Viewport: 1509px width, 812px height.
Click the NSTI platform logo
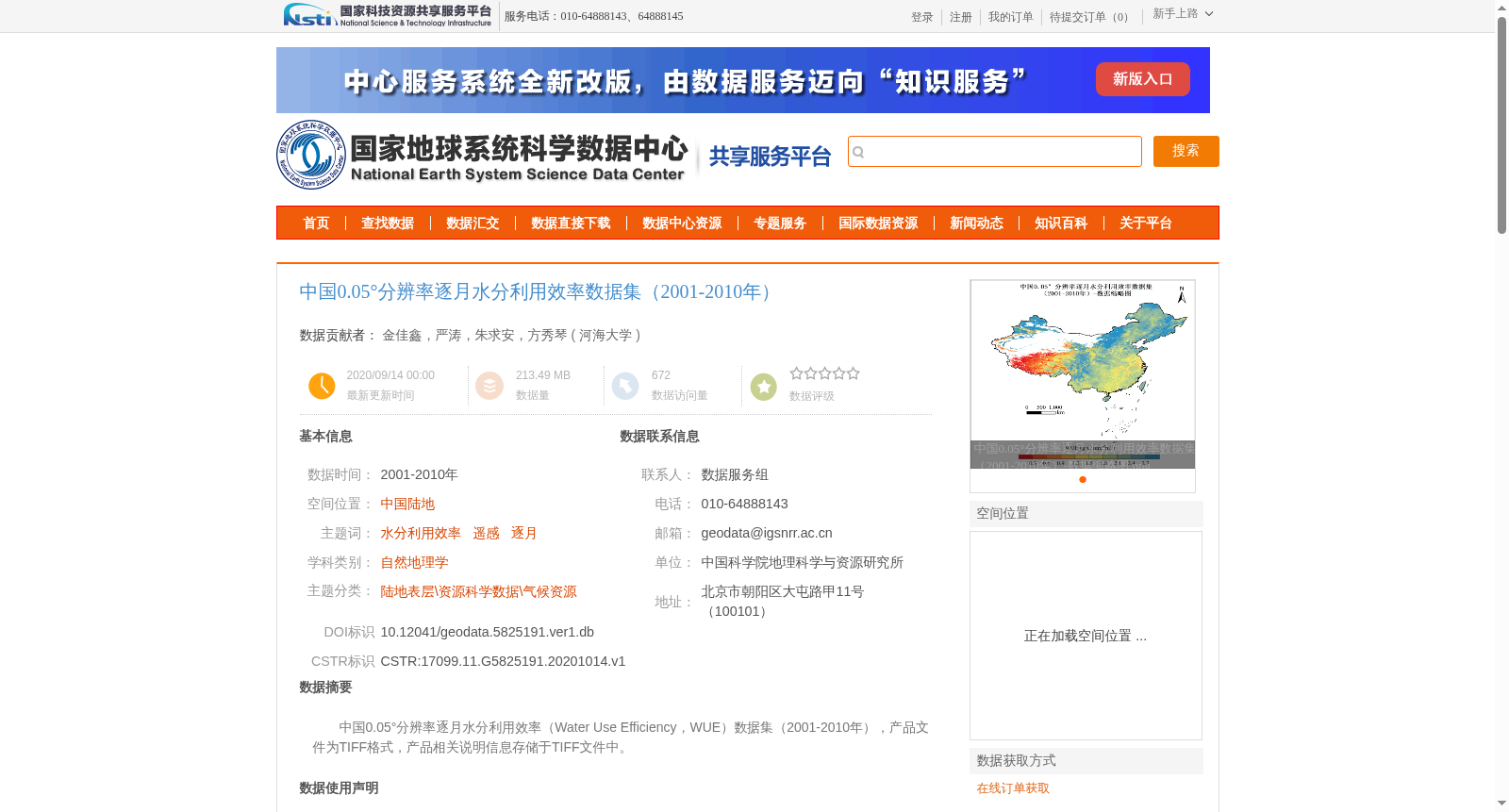[x=388, y=15]
